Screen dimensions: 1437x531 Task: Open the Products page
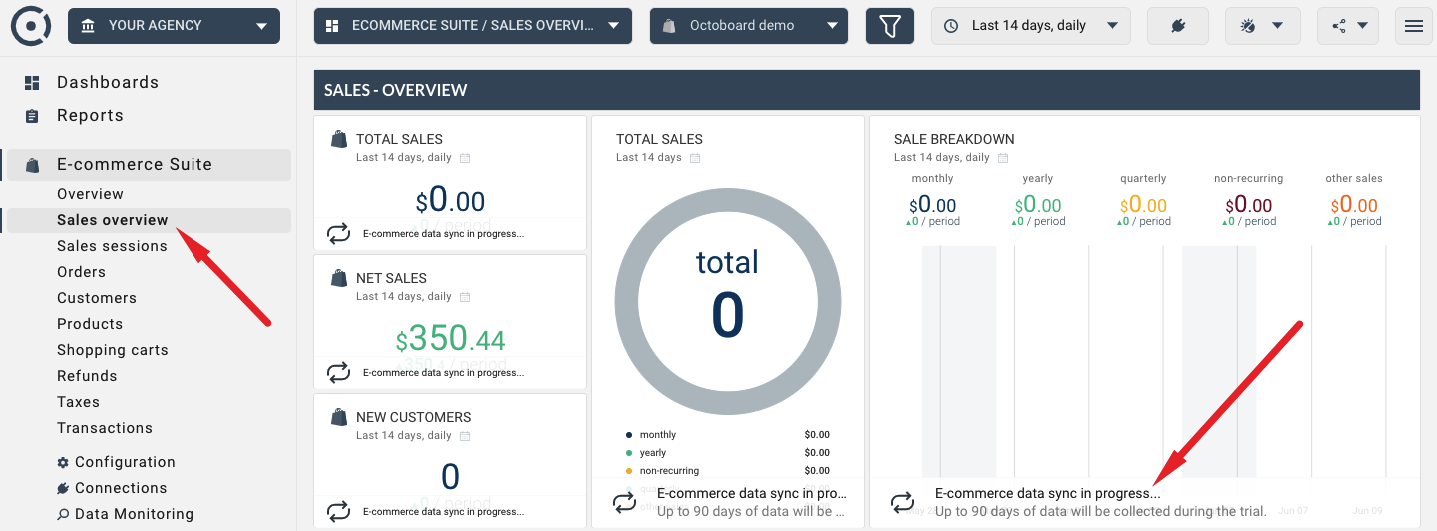(x=90, y=324)
